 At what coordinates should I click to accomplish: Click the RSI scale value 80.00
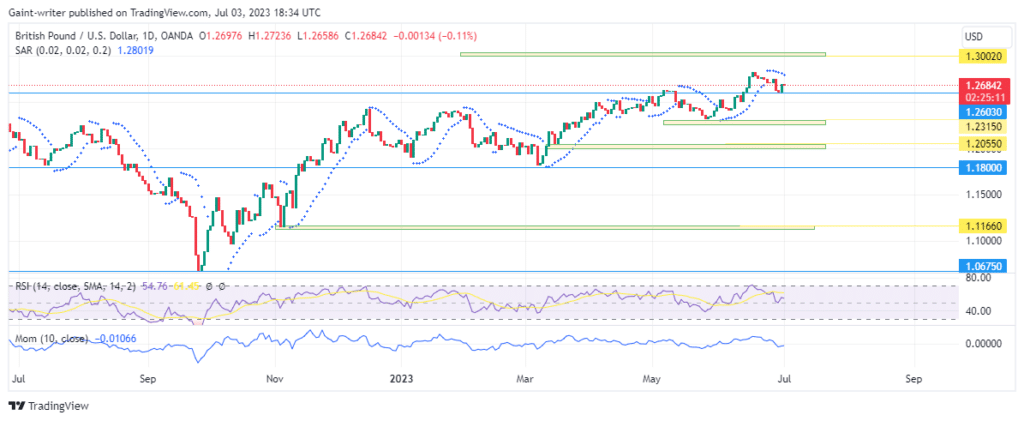(x=978, y=277)
